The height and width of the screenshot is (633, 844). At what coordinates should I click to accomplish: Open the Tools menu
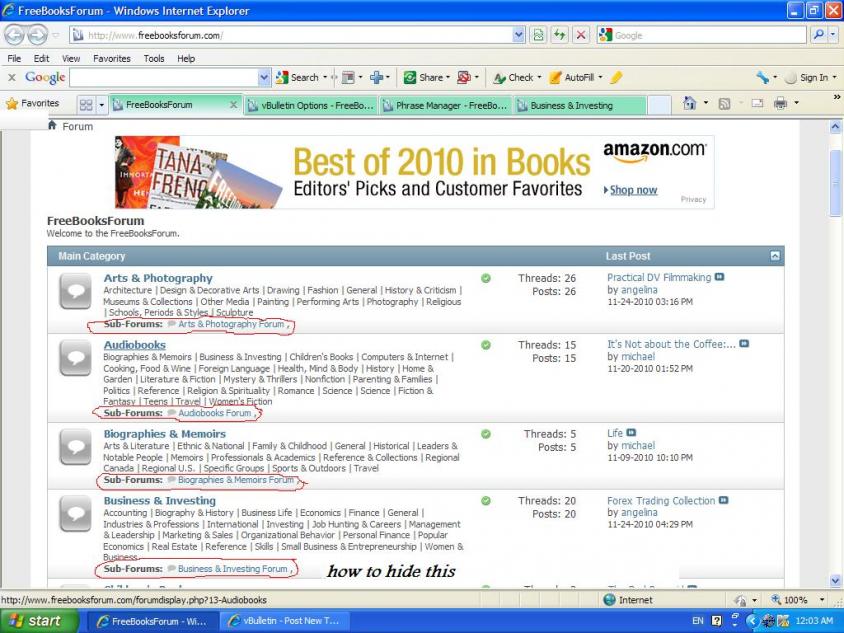154,58
